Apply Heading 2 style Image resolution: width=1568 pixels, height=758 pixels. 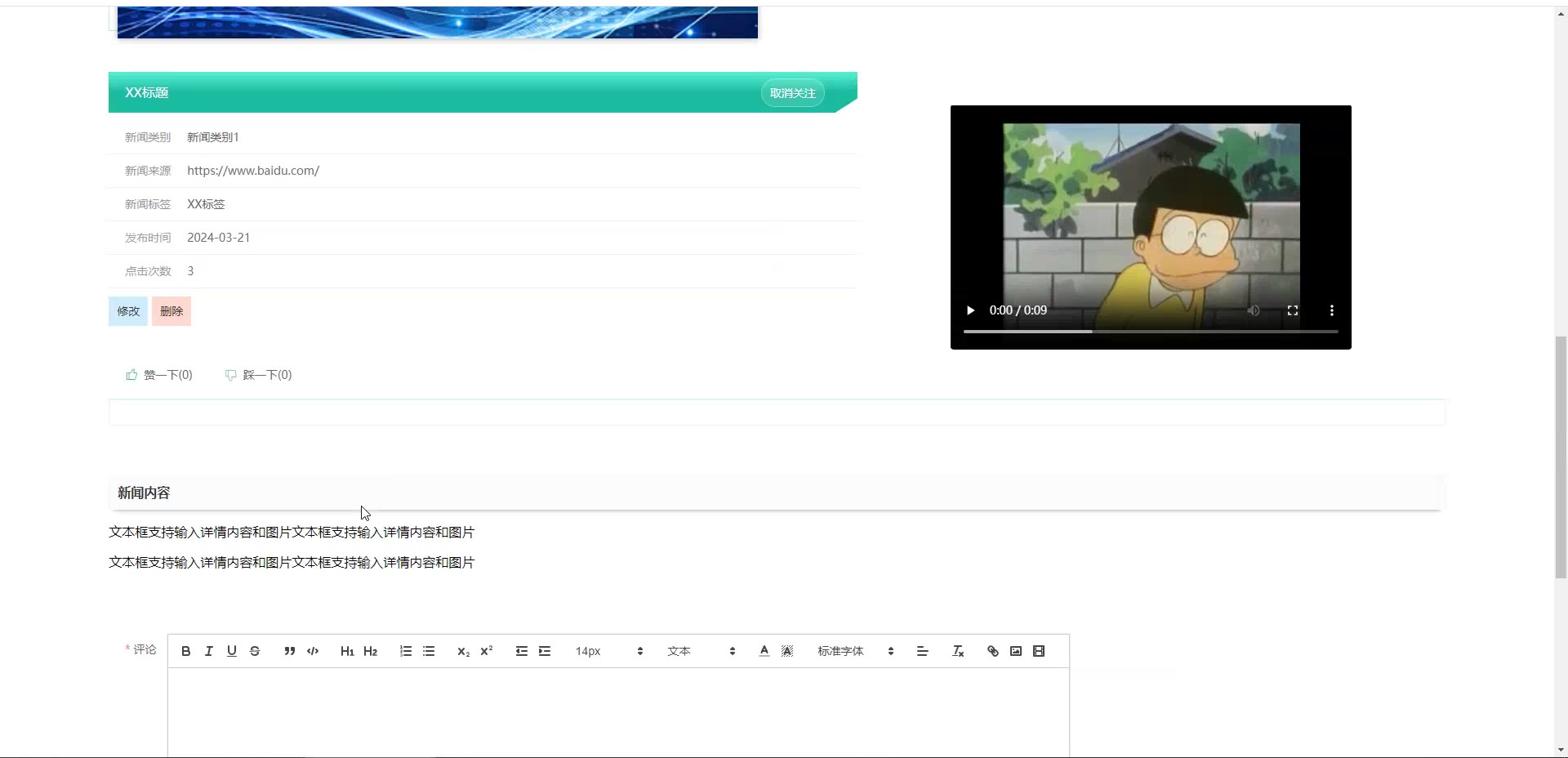pos(370,651)
